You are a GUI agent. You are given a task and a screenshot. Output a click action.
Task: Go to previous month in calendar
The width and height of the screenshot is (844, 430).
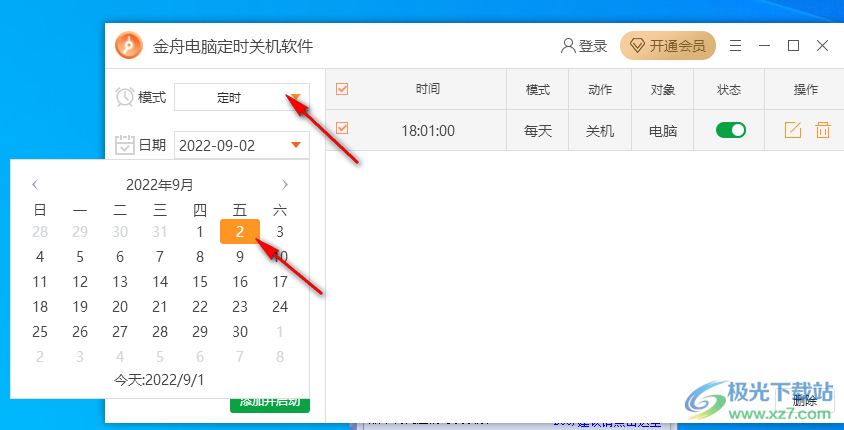pyautogui.click(x=36, y=185)
